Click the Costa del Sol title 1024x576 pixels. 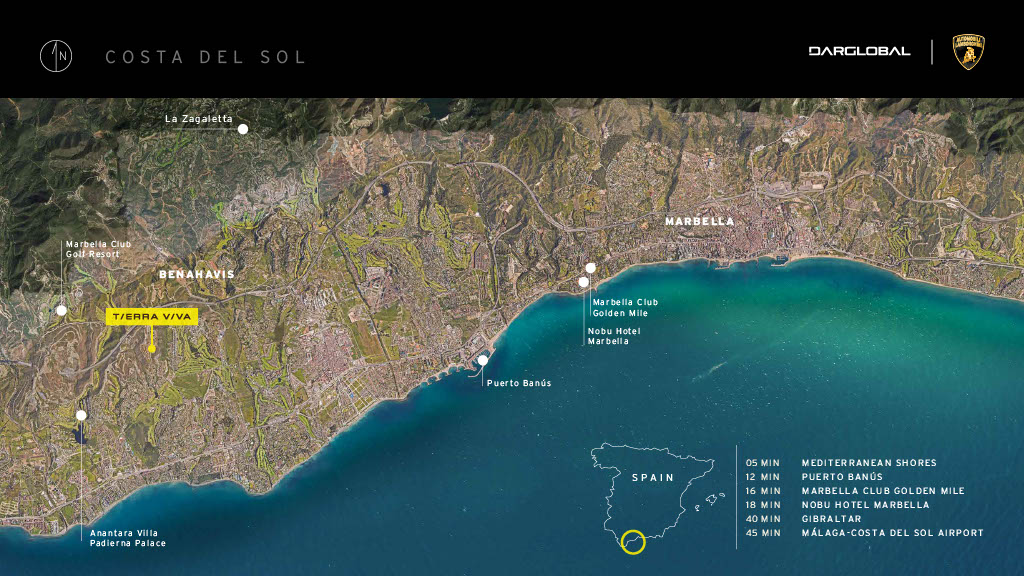(205, 57)
